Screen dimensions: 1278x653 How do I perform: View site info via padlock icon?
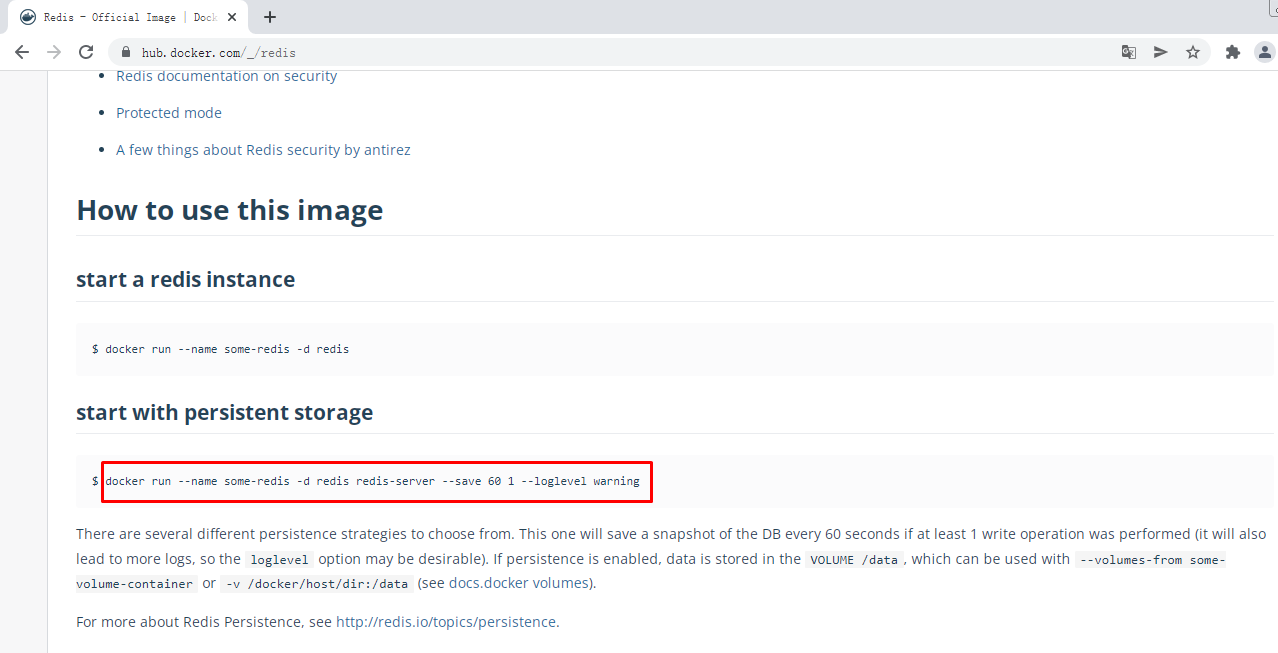(x=126, y=52)
